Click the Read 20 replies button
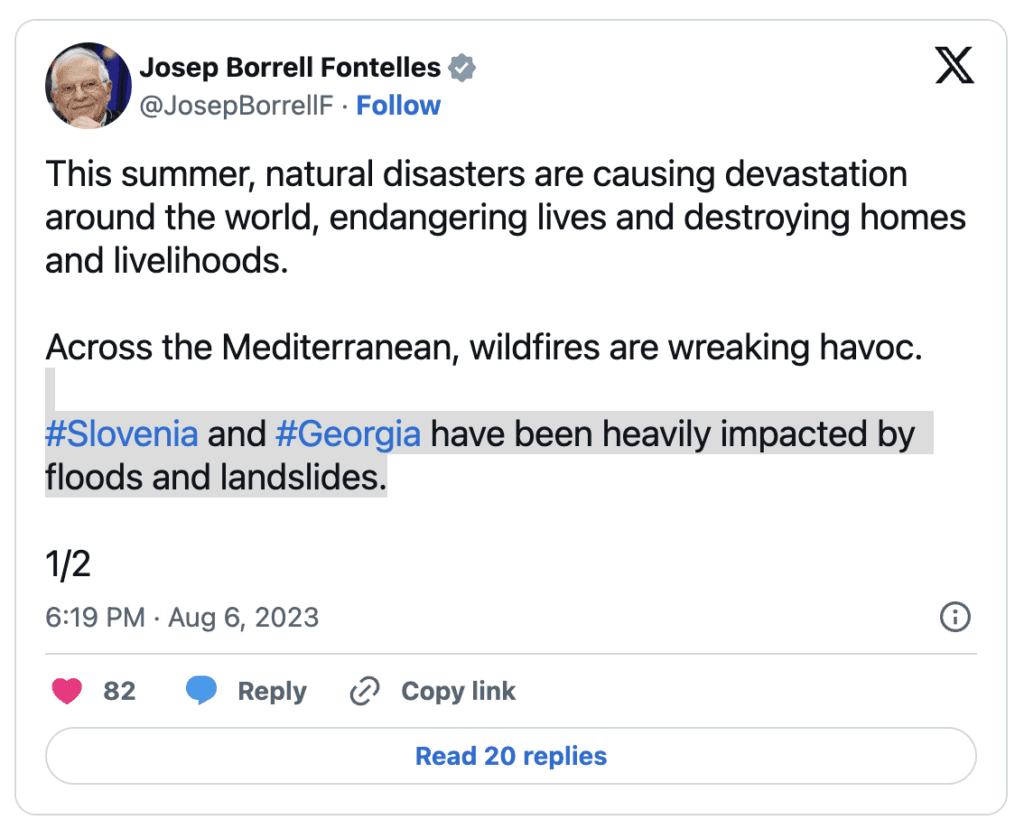This screenshot has width=1024, height=829. click(x=511, y=756)
